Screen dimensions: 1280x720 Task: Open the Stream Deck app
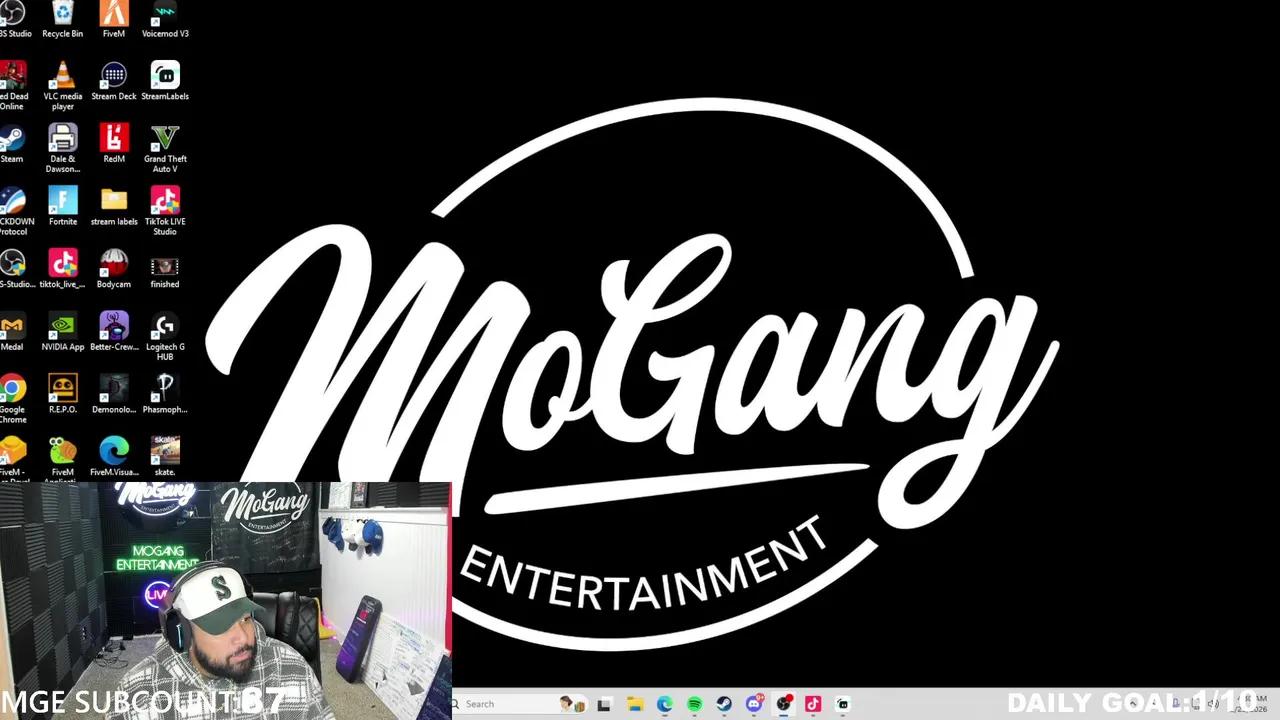[113, 76]
